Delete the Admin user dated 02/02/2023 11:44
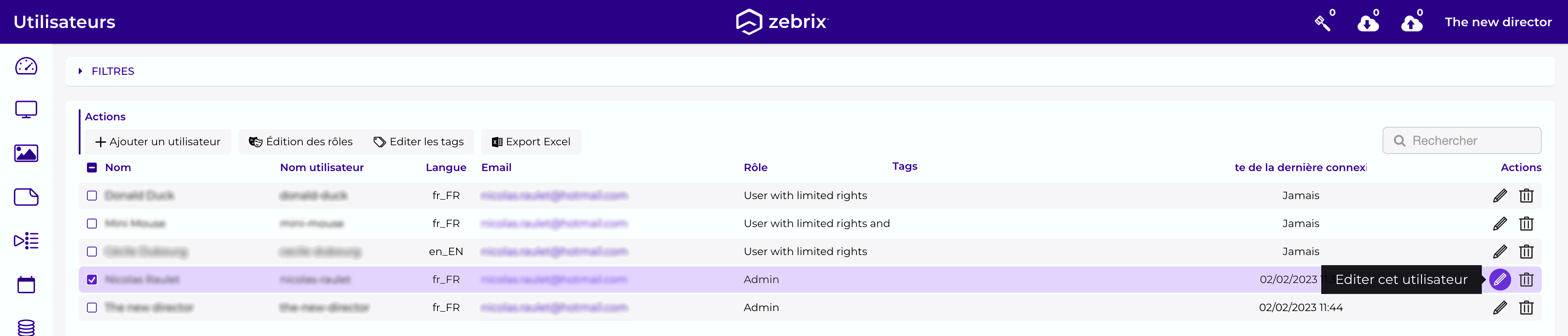Image resolution: width=1568 pixels, height=336 pixels. point(1526,308)
